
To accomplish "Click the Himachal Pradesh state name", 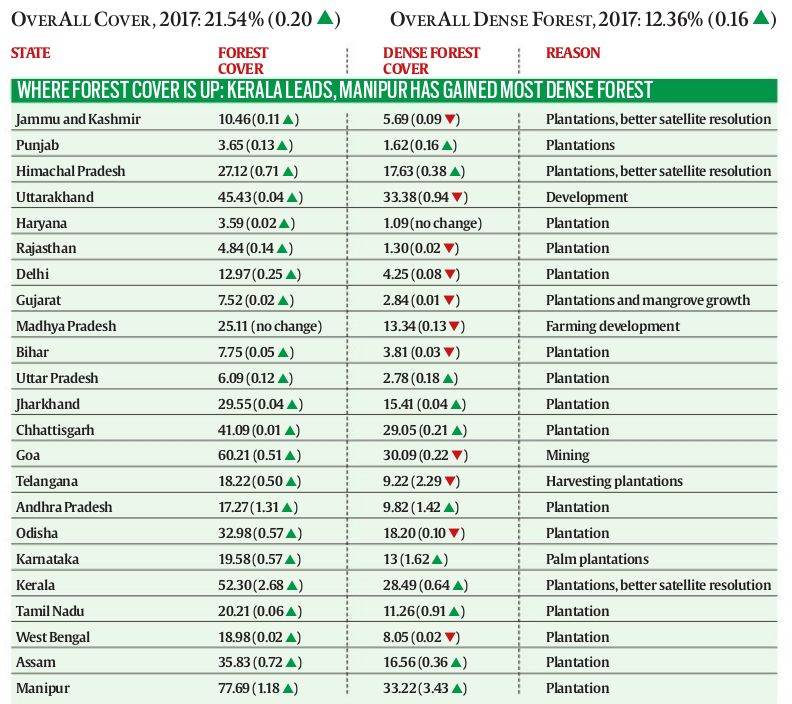I will click(70, 171).
